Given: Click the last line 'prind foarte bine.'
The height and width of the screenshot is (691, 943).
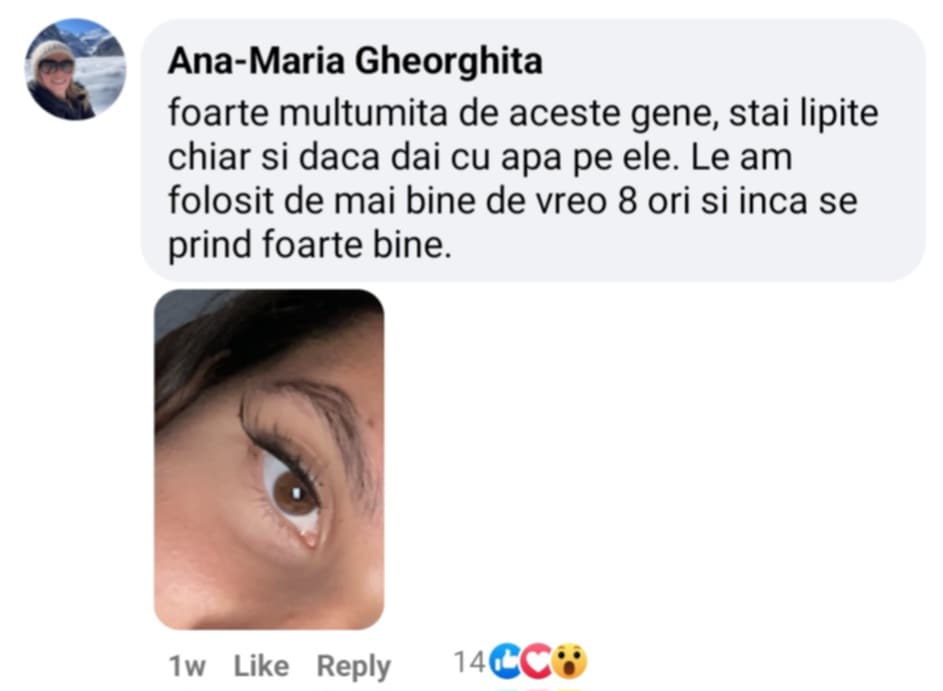Looking at the screenshot, I should click(310, 246).
